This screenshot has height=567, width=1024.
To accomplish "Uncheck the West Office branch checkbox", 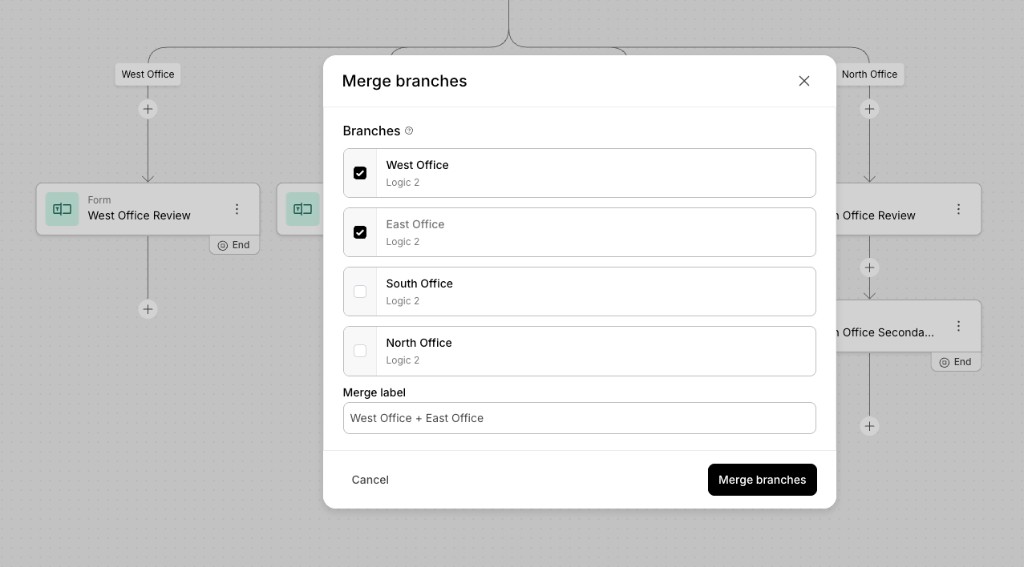I will (x=360, y=173).
